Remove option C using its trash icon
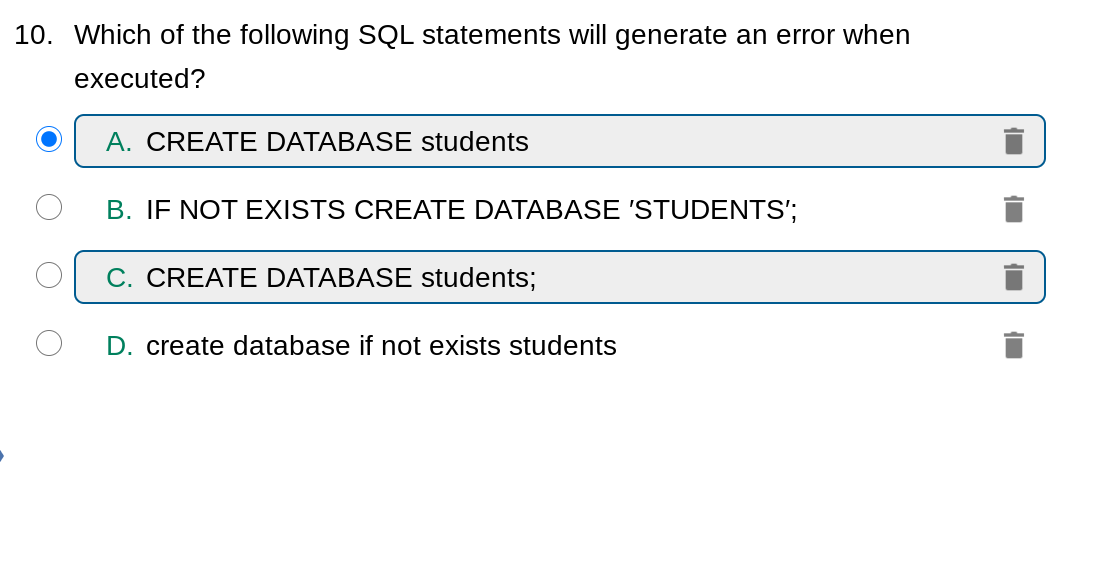This screenshot has width=1096, height=588. [x=1013, y=277]
